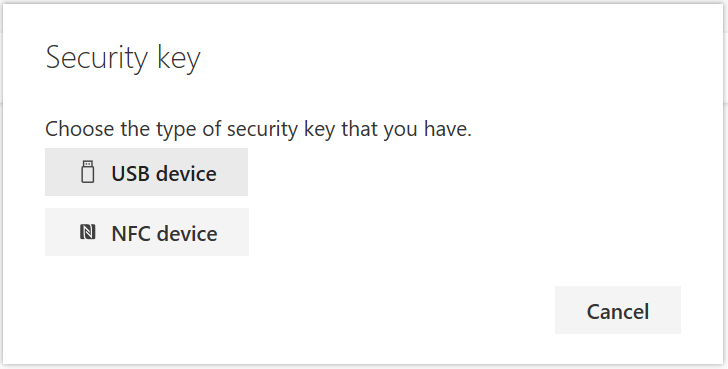Click the "Choose the type of security key" instruction text
The width and height of the screenshot is (728, 369).
click(x=258, y=129)
